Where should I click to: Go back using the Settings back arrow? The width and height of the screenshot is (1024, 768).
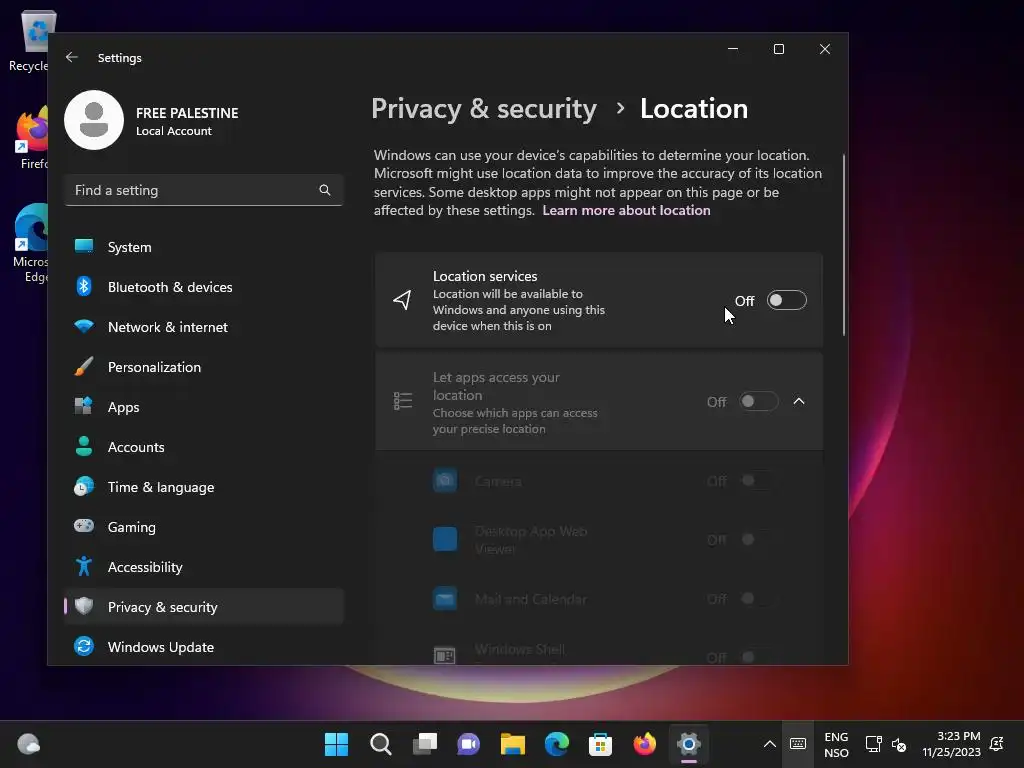[x=72, y=57]
